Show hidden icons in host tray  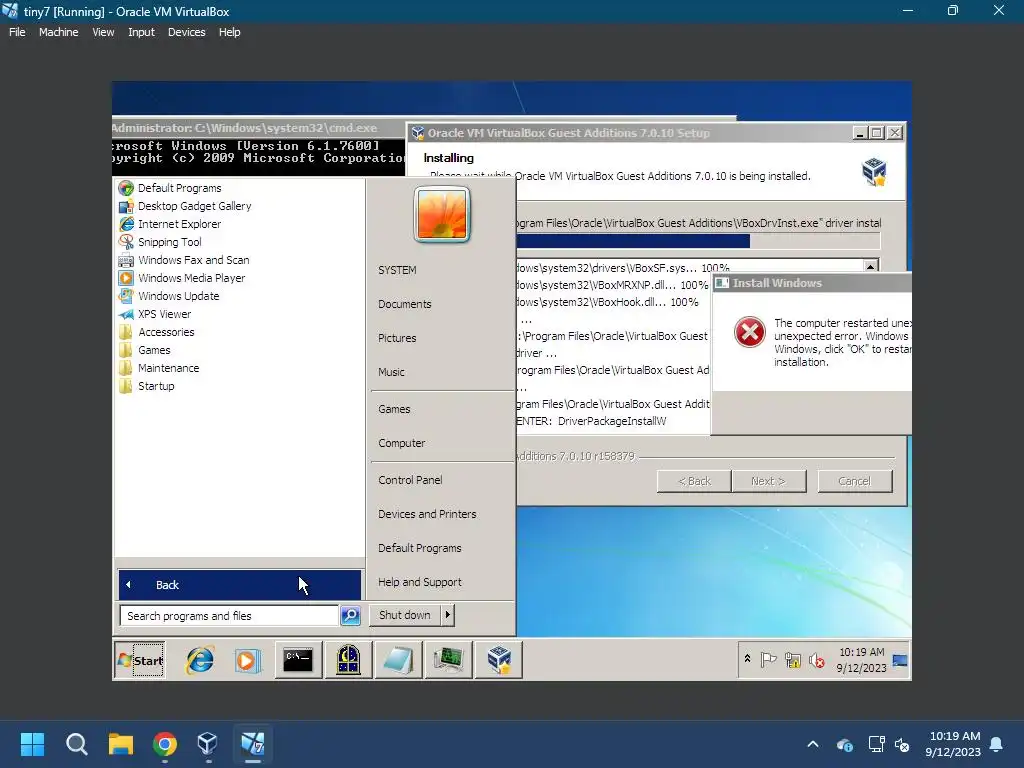(813, 744)
